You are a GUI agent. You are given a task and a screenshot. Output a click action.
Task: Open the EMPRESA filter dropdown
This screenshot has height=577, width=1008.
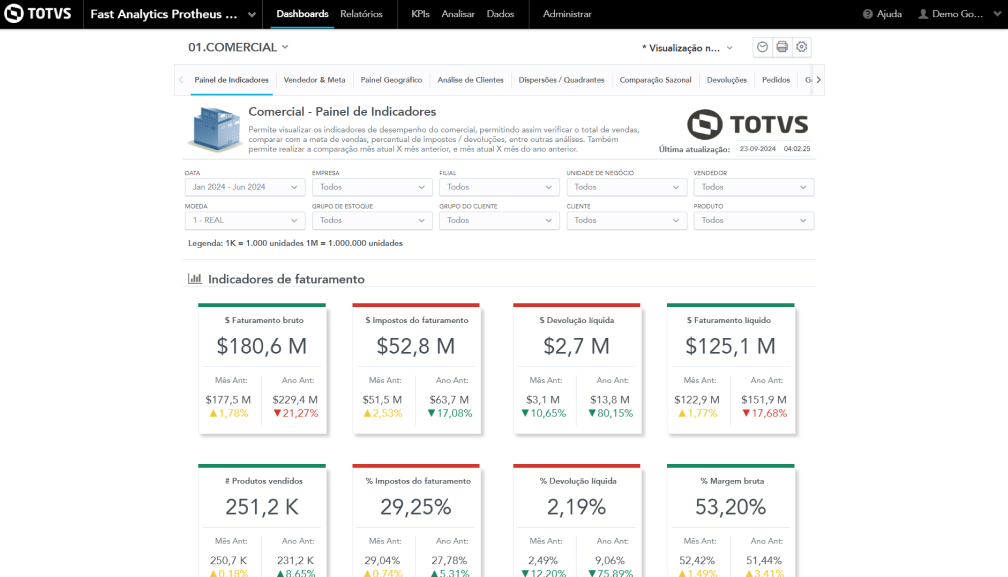tap(372, 187)
